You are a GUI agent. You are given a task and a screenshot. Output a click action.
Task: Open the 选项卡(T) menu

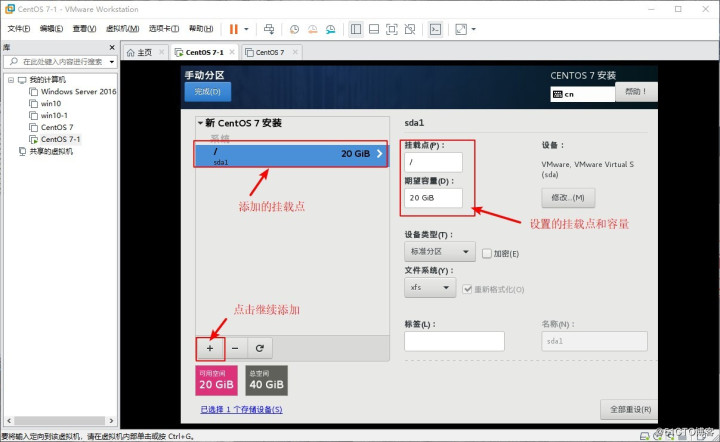163,28
